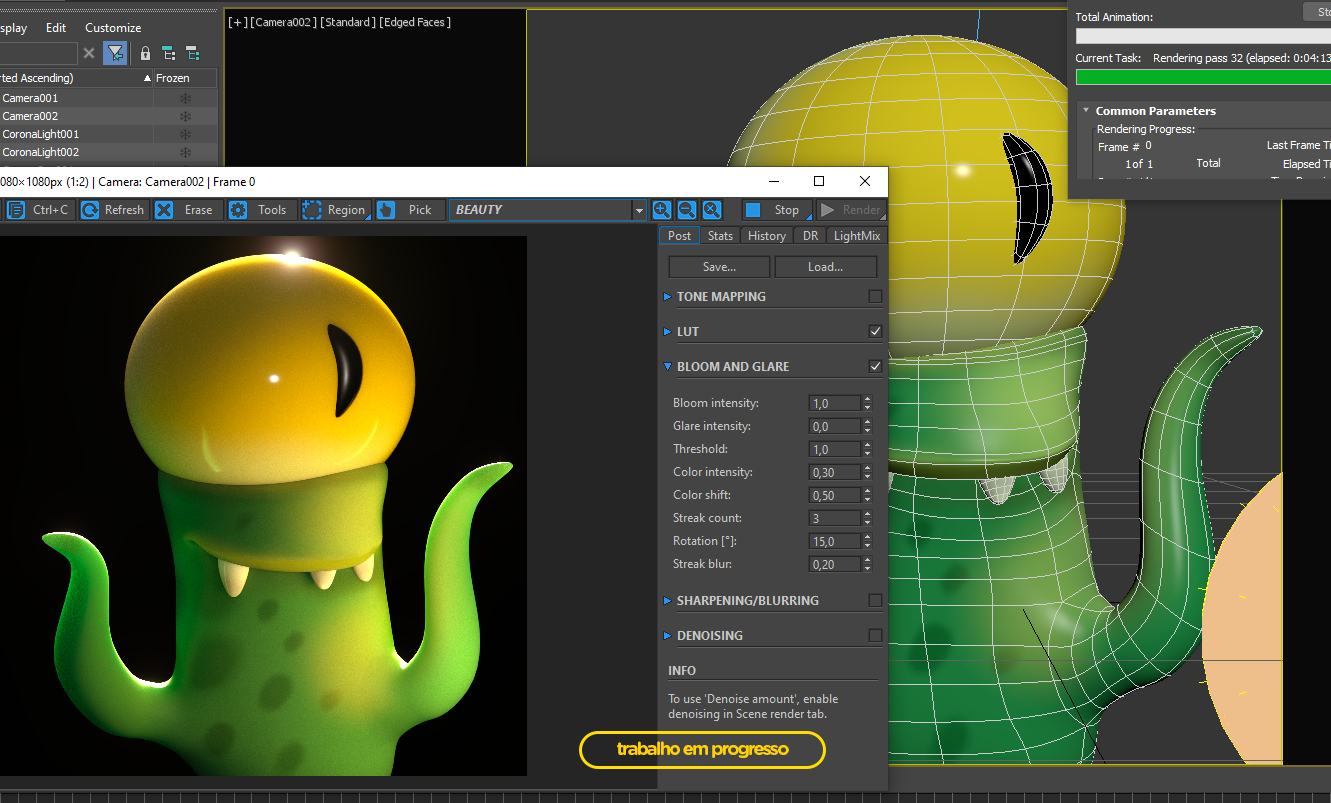The width and height of the screenshot is (1331, 803).
Task: Disable the Bloom and Glare checkbox
Action: [875, 367]
